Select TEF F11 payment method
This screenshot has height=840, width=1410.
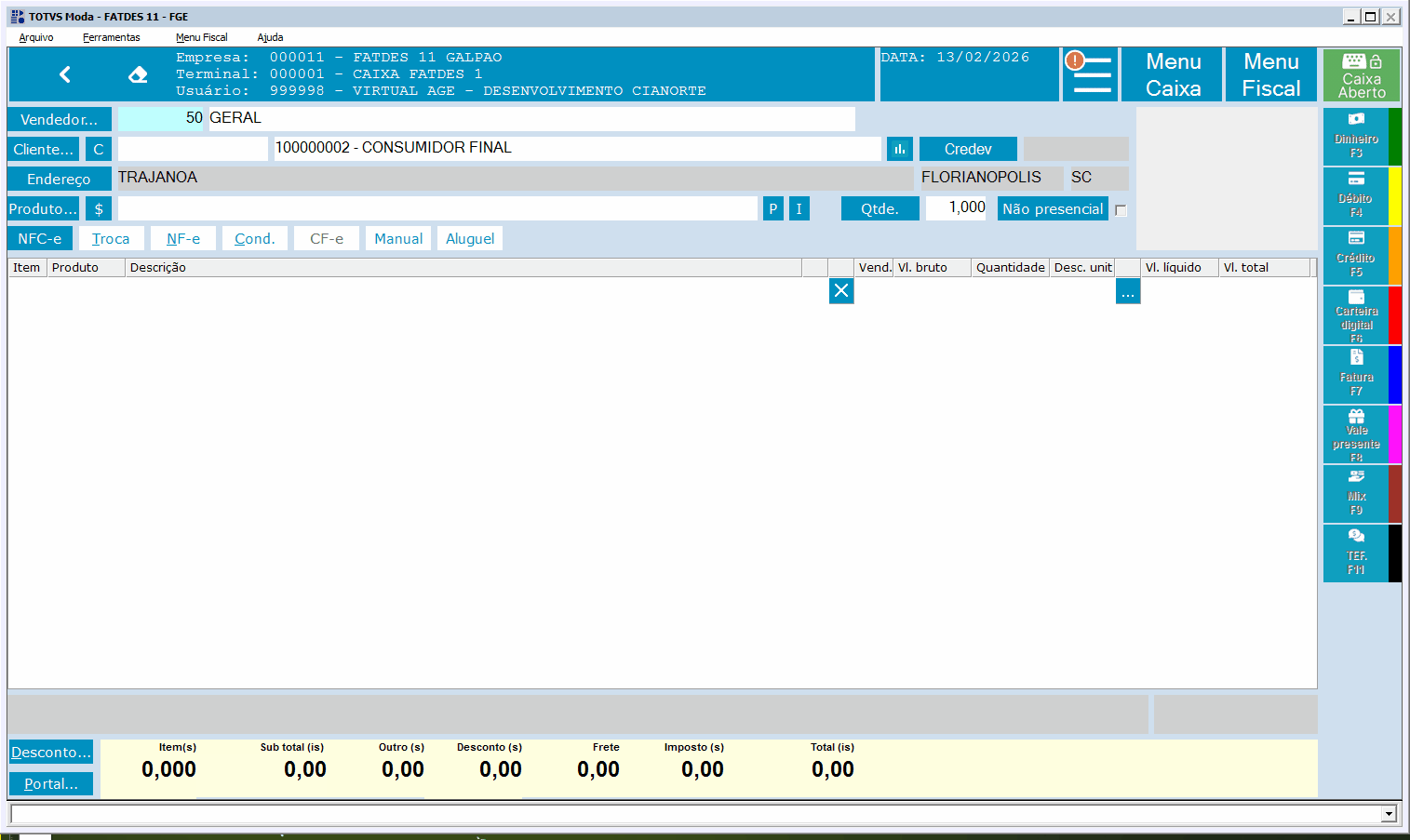pyautogui.click(x=1356, y=553)
